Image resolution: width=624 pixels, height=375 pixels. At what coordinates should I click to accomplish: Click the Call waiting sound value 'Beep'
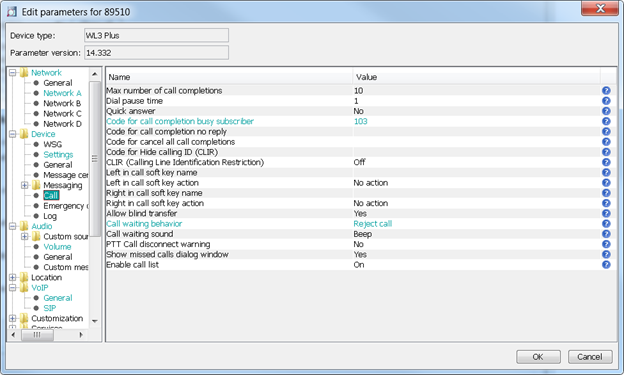363,234
